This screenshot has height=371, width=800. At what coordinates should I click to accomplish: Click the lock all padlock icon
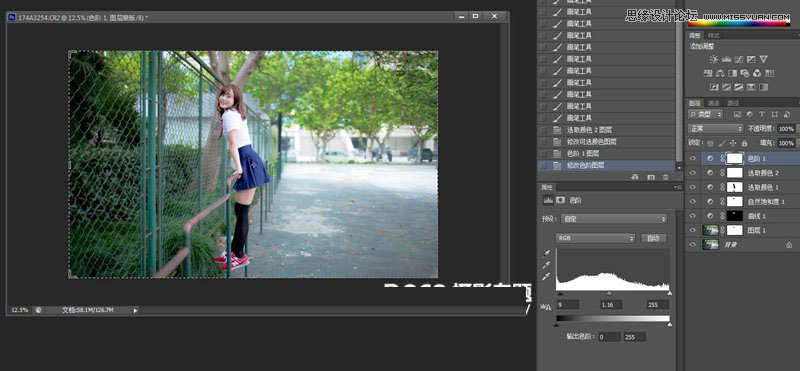click(x=744, y=143)
